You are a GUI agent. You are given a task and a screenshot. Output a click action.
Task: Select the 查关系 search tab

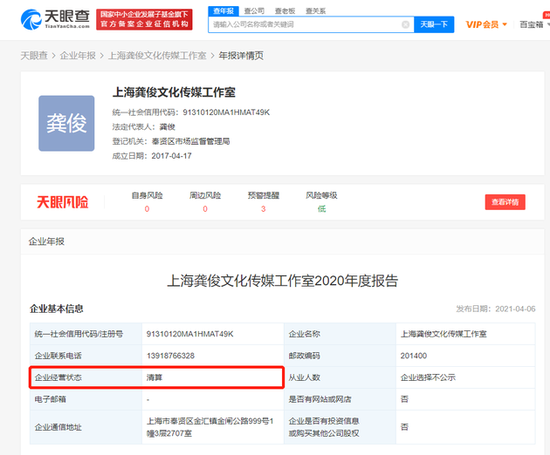[x=316, y=11]
